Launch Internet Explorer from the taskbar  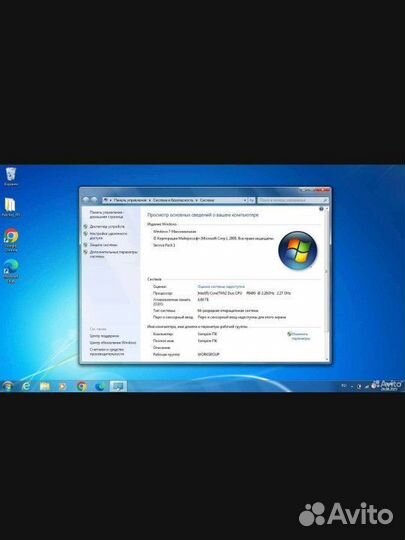tap(27, 386)
